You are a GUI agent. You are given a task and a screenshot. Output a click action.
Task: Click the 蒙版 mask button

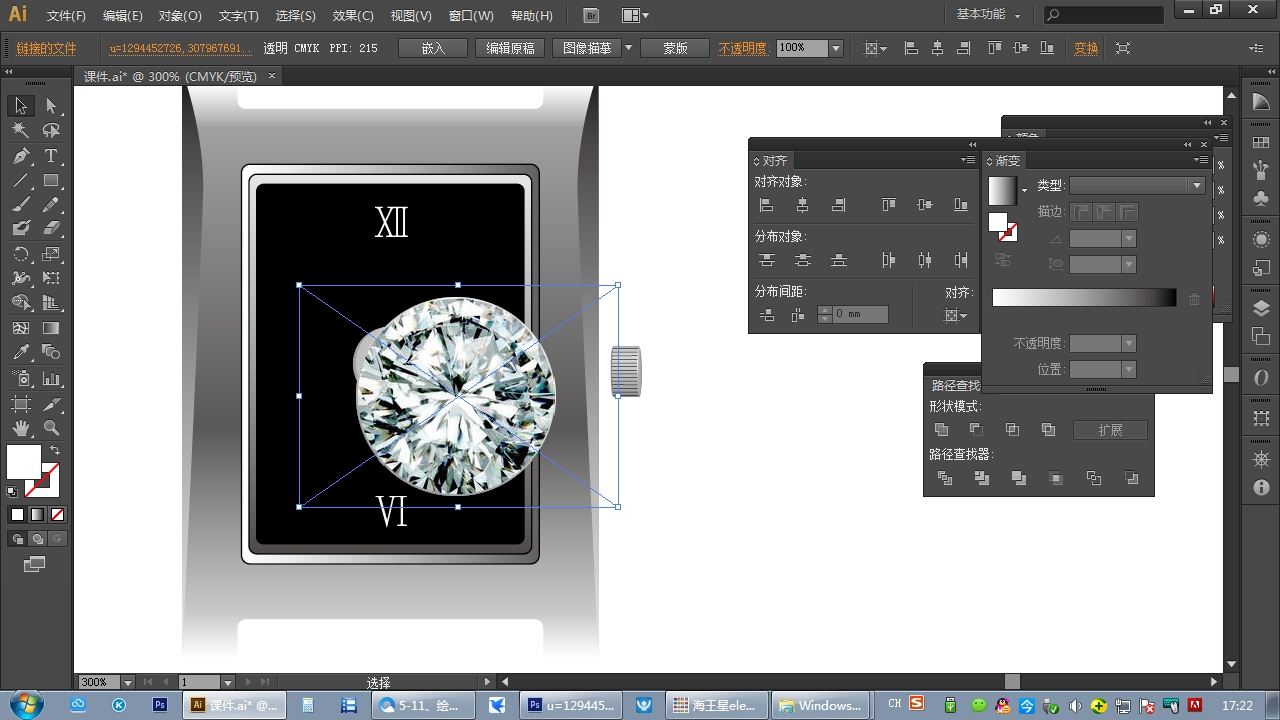click(676, 48)
